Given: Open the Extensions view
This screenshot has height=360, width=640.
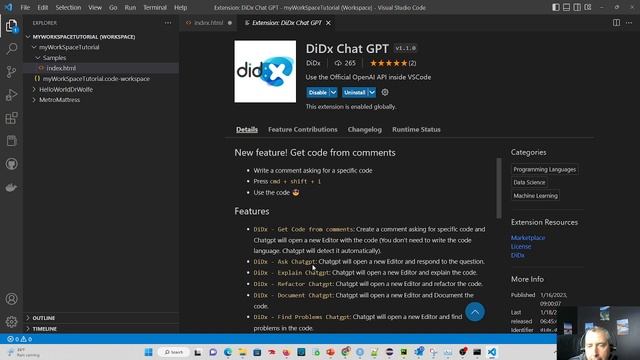Looking at the screenshot, I should pyautogui.click(x=11, y=118).
